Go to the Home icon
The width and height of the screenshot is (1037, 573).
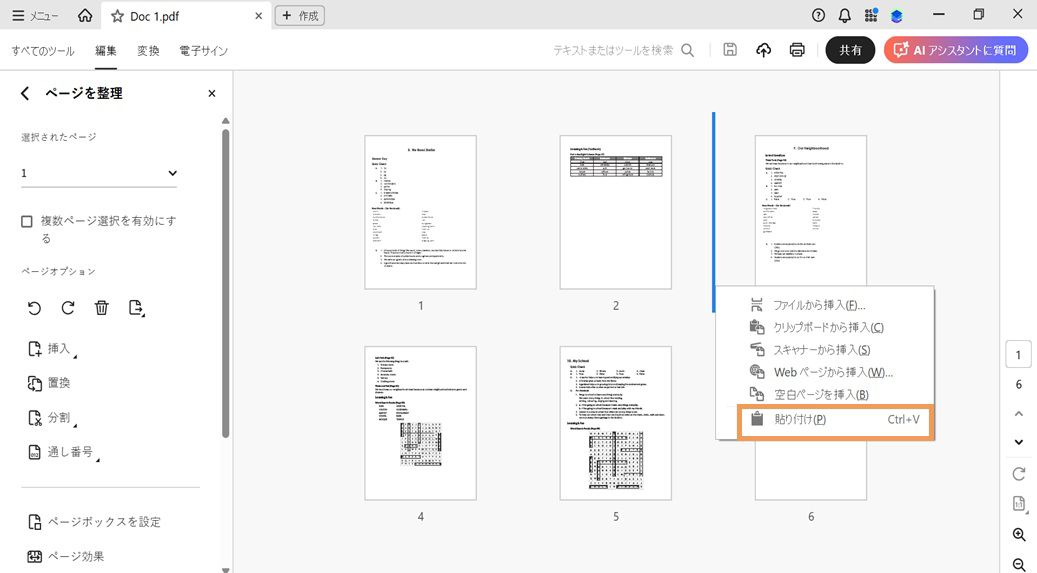click(x=85, y=15)
